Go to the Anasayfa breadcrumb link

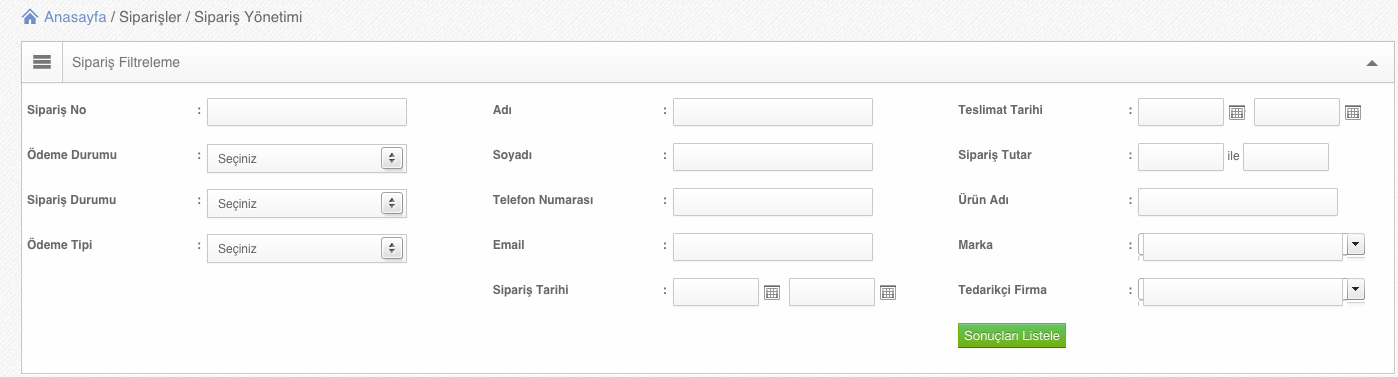(75, 17)
